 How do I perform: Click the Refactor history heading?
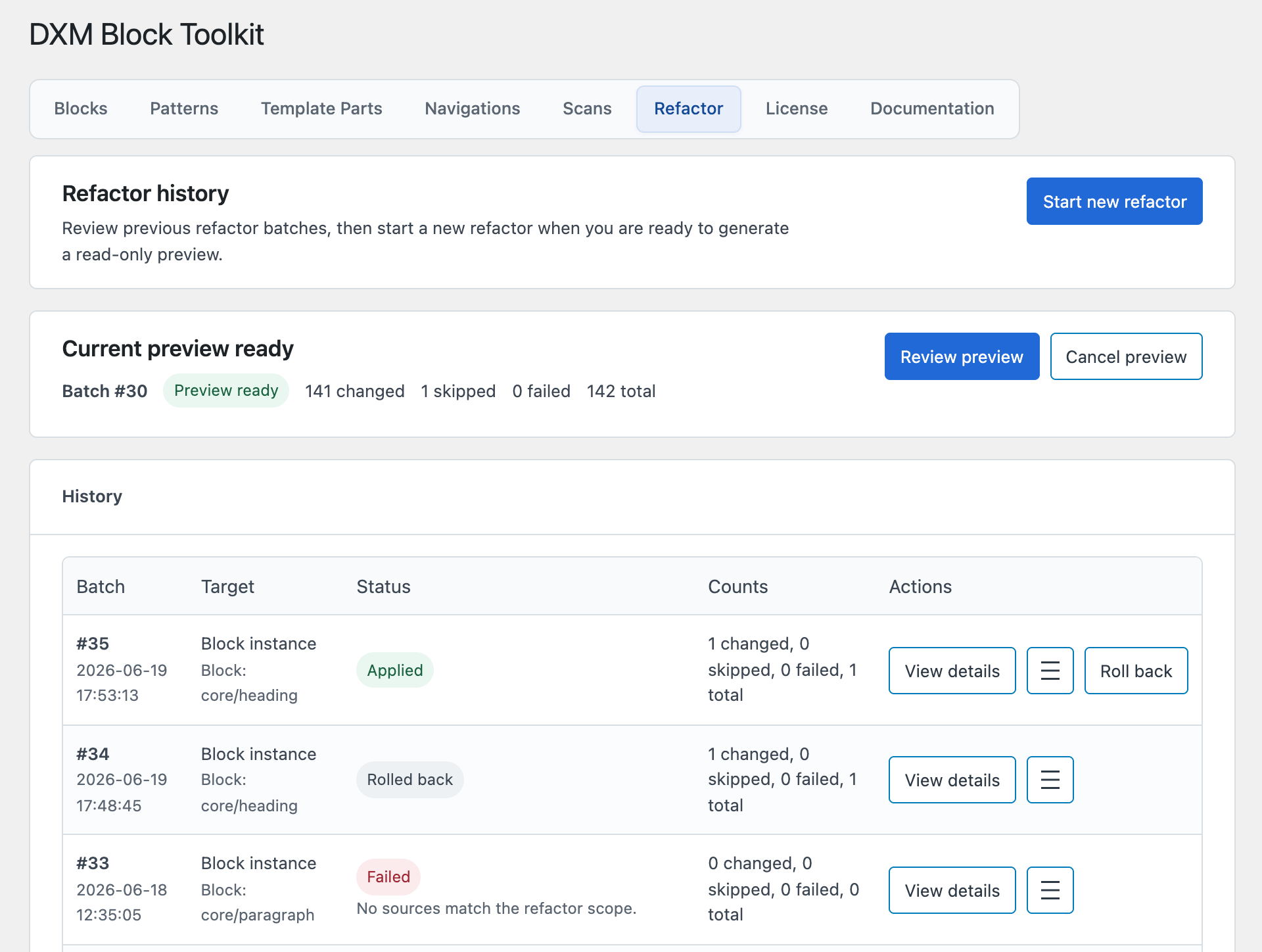point(145,193)
